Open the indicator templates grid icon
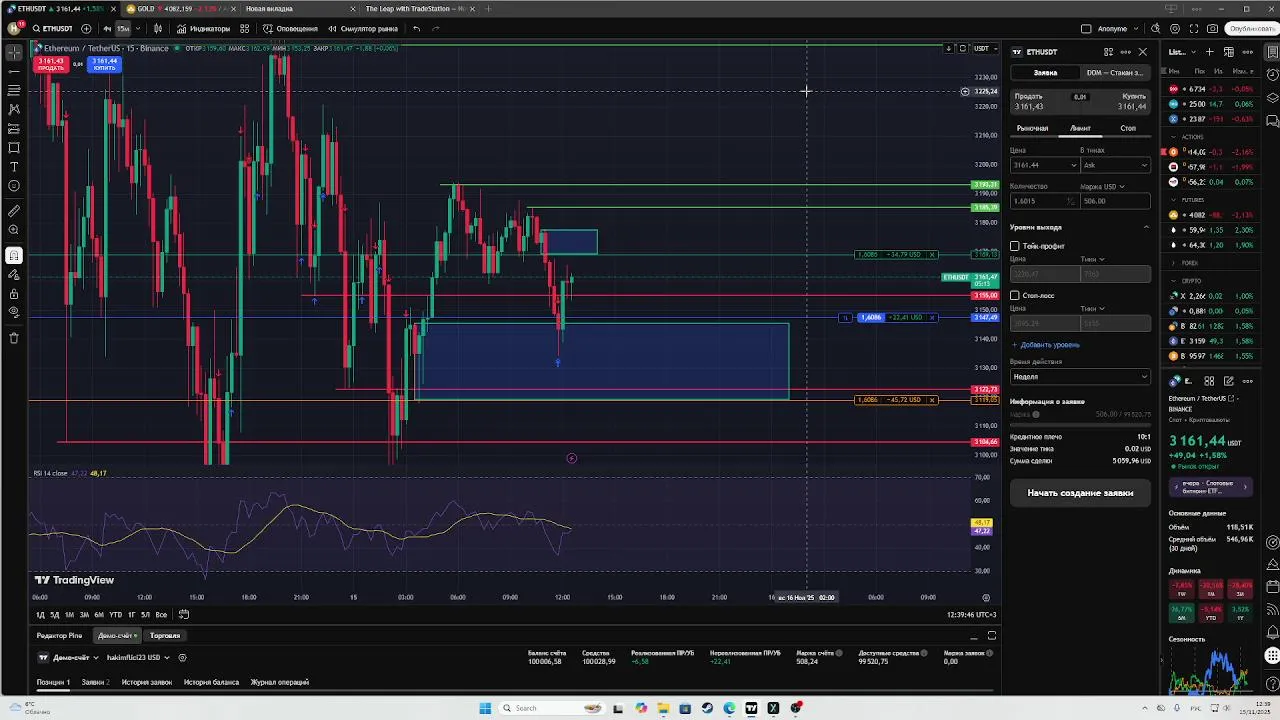This screenshot has height=720, width=1280. coord(244,29)
